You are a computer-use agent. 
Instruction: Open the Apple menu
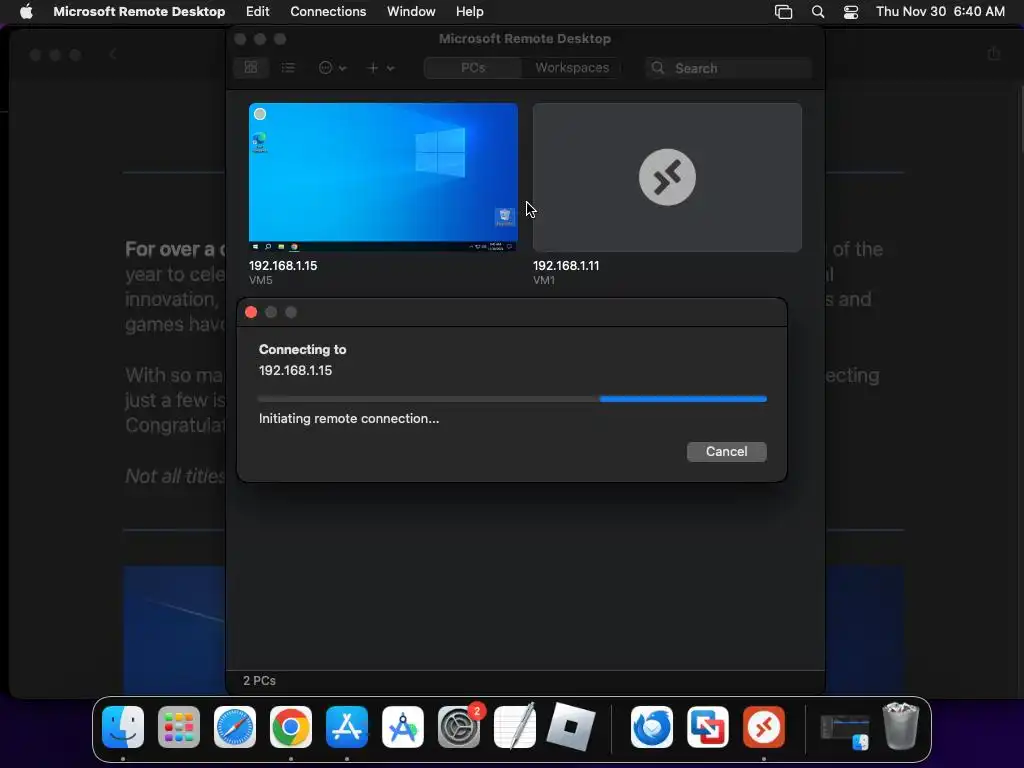26,11
